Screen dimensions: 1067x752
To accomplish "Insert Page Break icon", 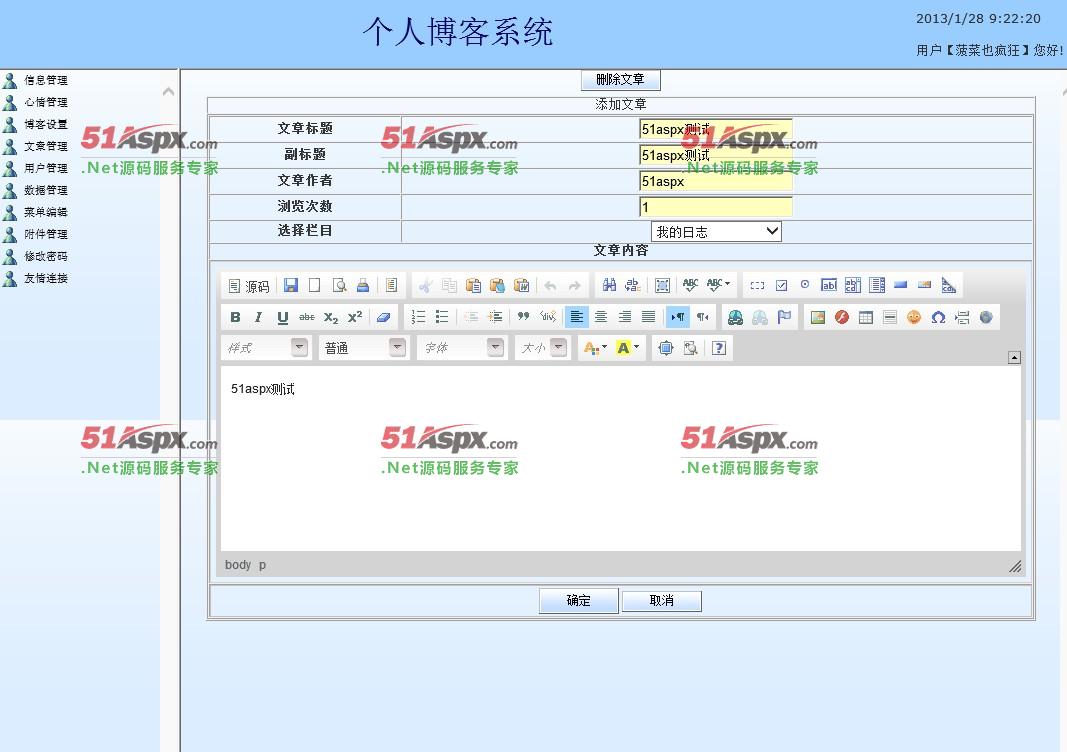I will point(962,317).
